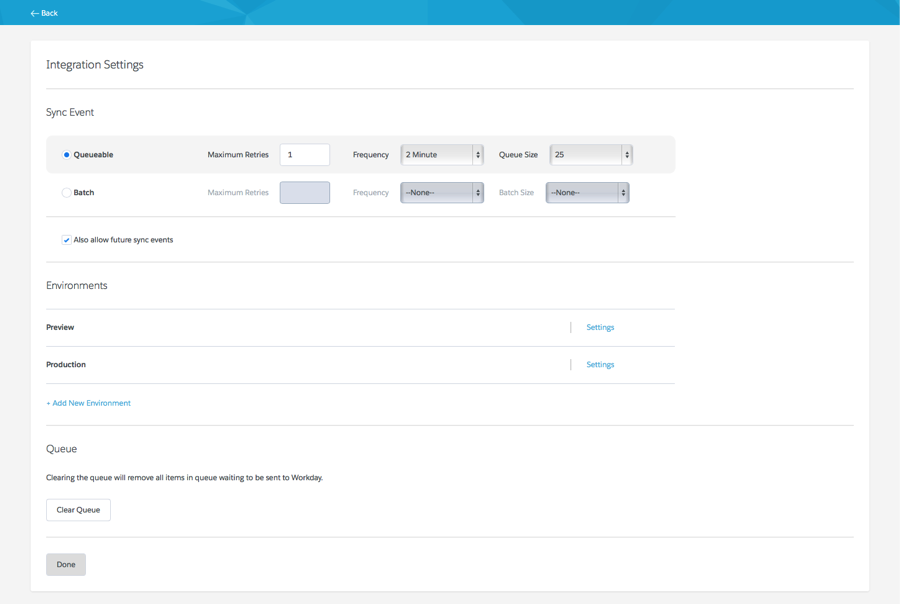Click the Batch Frequency stepper control
The height and width of the screenshot is (605, 900).
478,192
